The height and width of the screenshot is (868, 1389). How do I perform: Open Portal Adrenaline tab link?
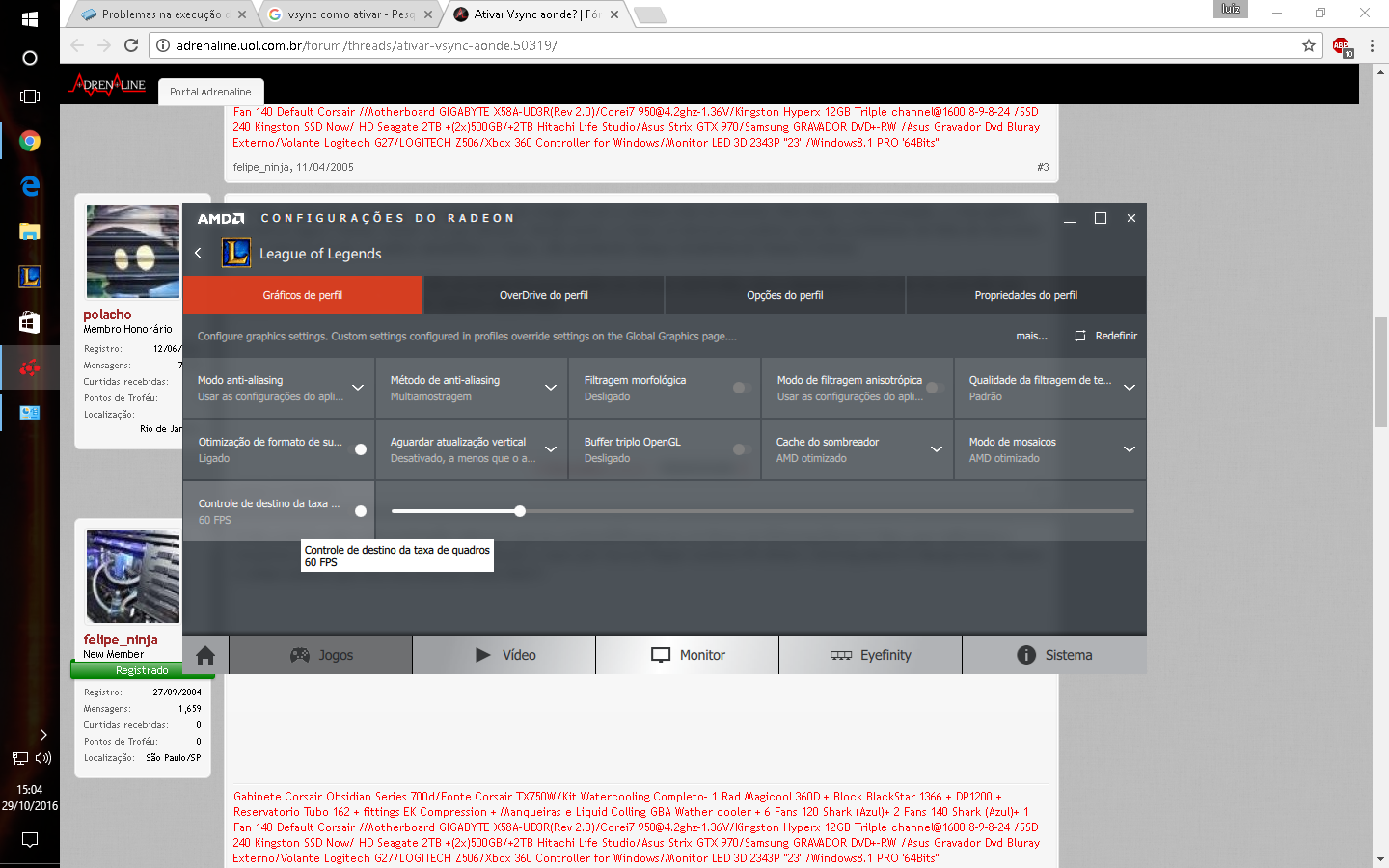coord(210,92)
